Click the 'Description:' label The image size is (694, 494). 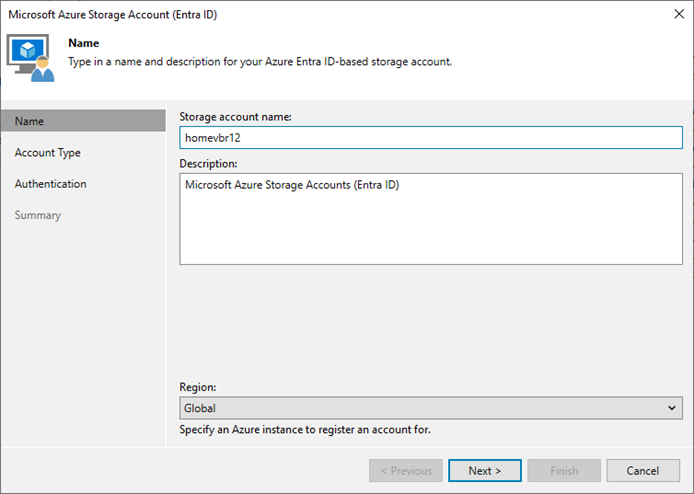coord(208,164)
